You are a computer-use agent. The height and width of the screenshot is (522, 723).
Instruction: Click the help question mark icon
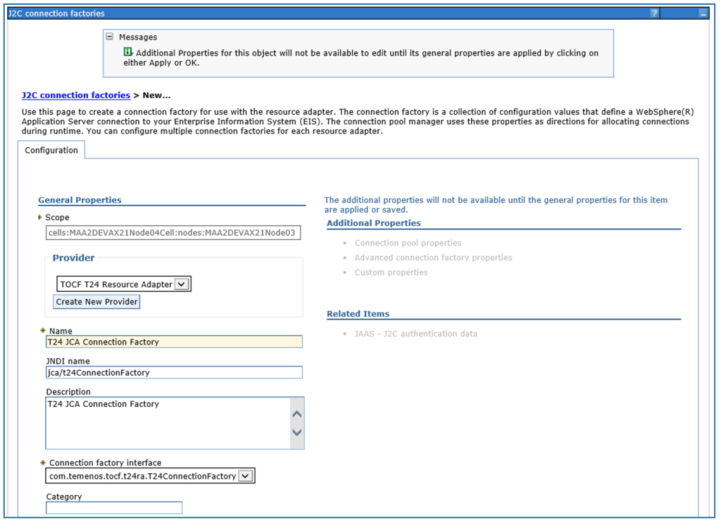pos(682,13)
